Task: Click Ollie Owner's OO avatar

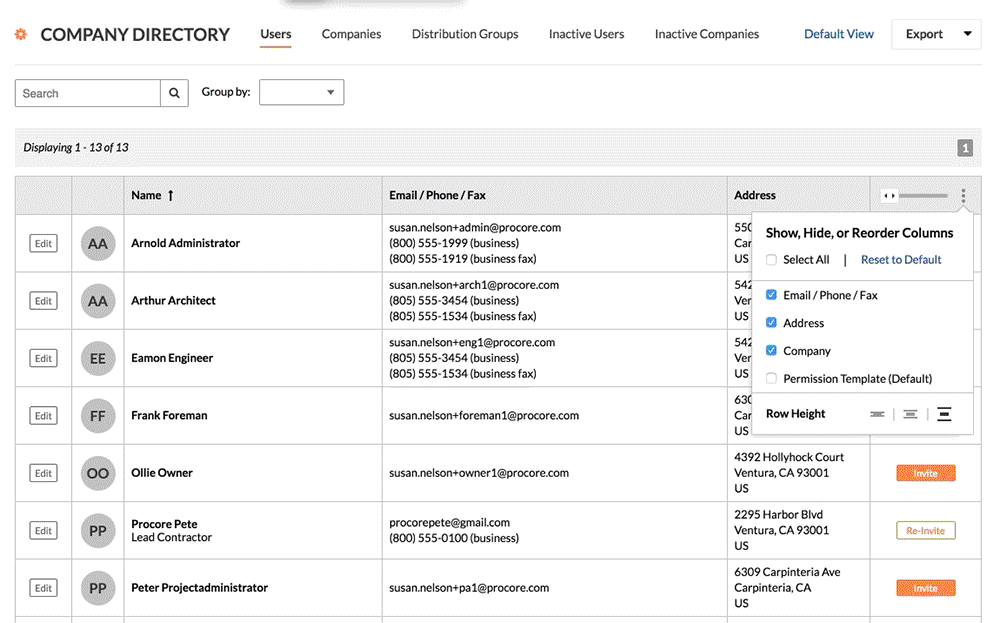Action: pos(98,473)
